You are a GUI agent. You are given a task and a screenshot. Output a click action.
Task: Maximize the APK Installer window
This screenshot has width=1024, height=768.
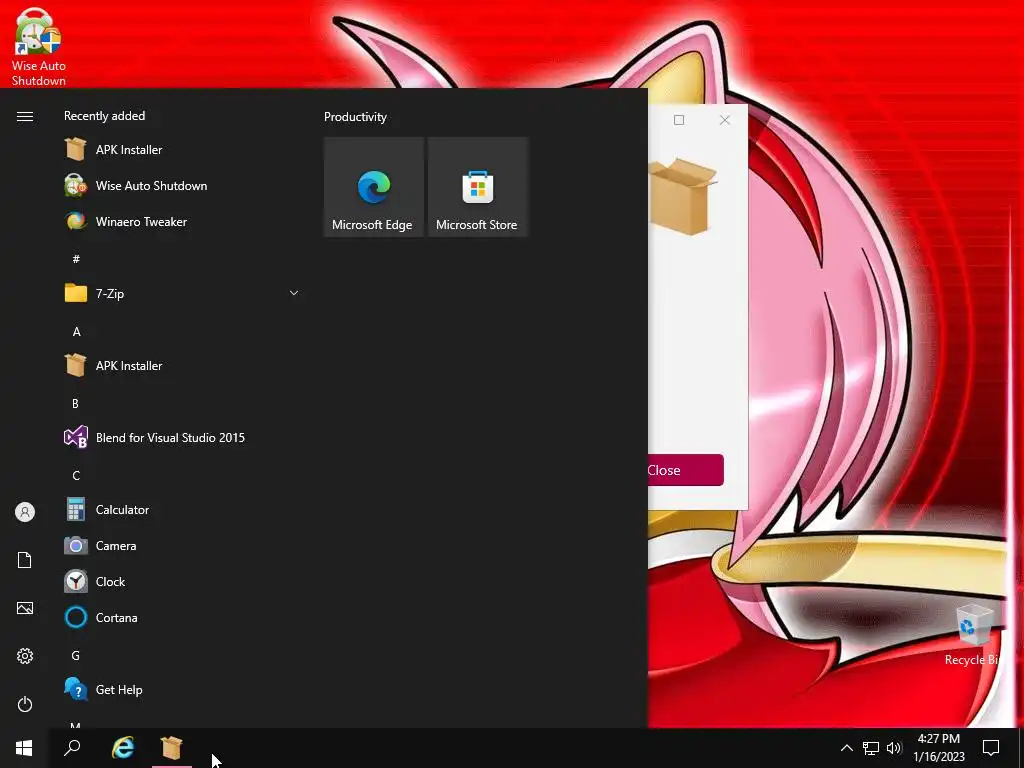679,120
